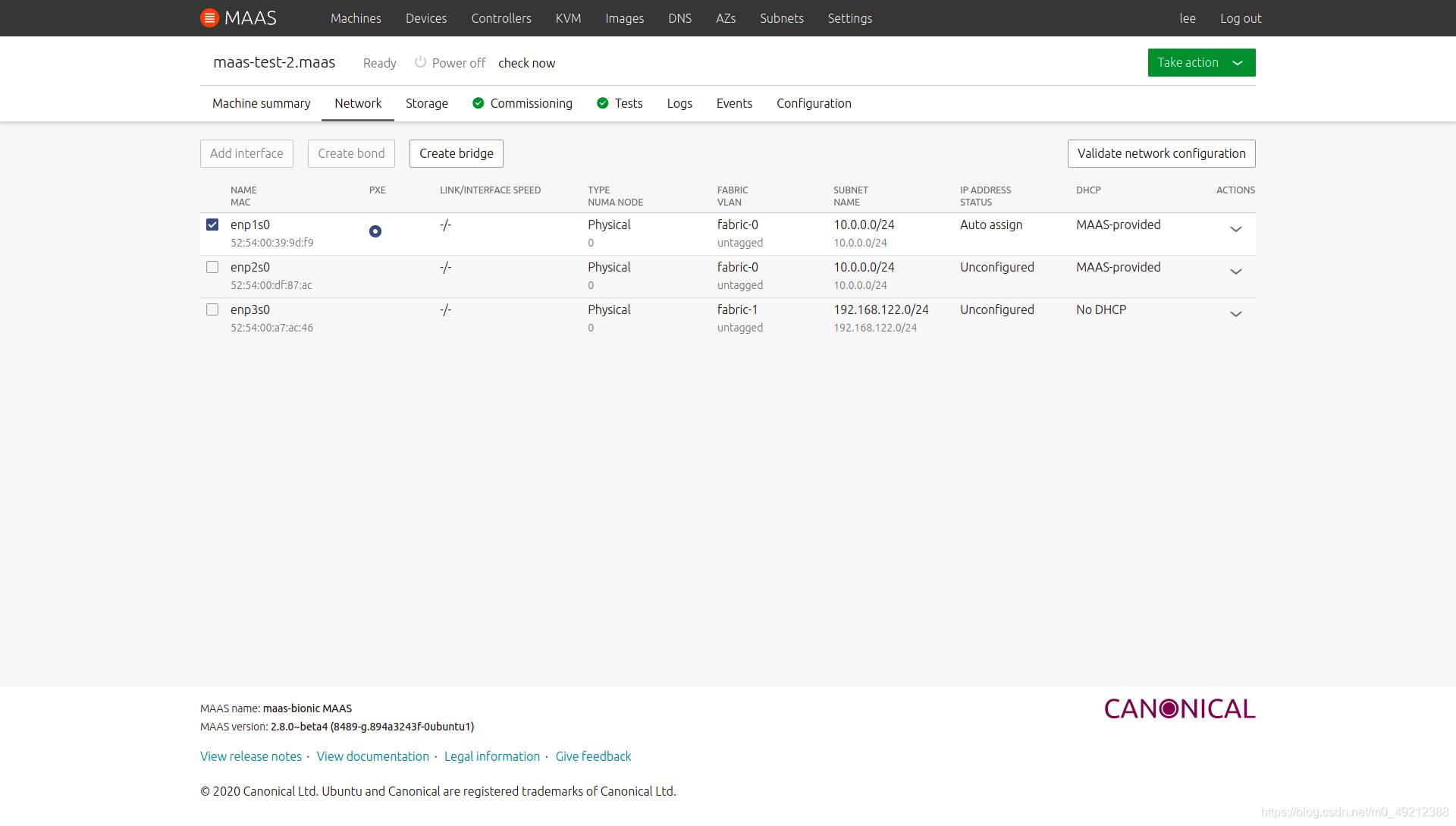The image size is (1456, 826).
Task: Click the check now status link
Action: click(x=526, y=63)
